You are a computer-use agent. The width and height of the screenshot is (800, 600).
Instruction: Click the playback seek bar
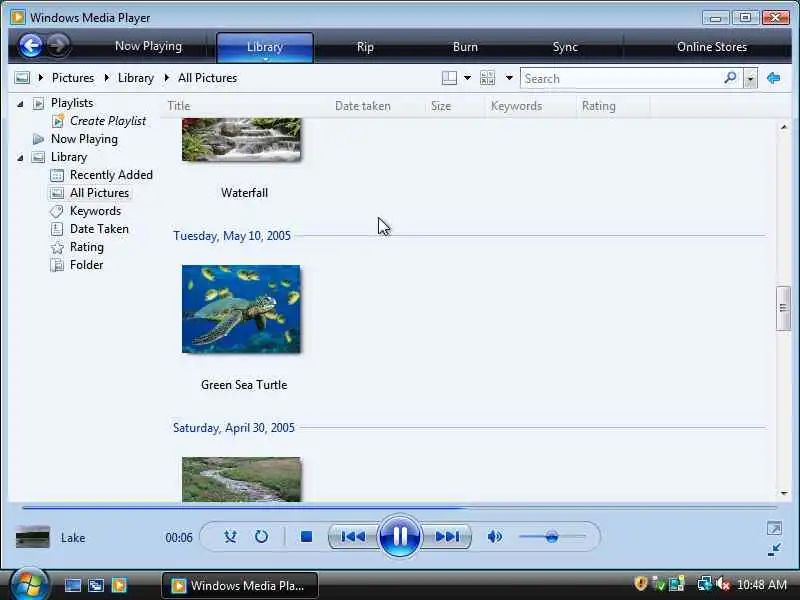point(399,508)
